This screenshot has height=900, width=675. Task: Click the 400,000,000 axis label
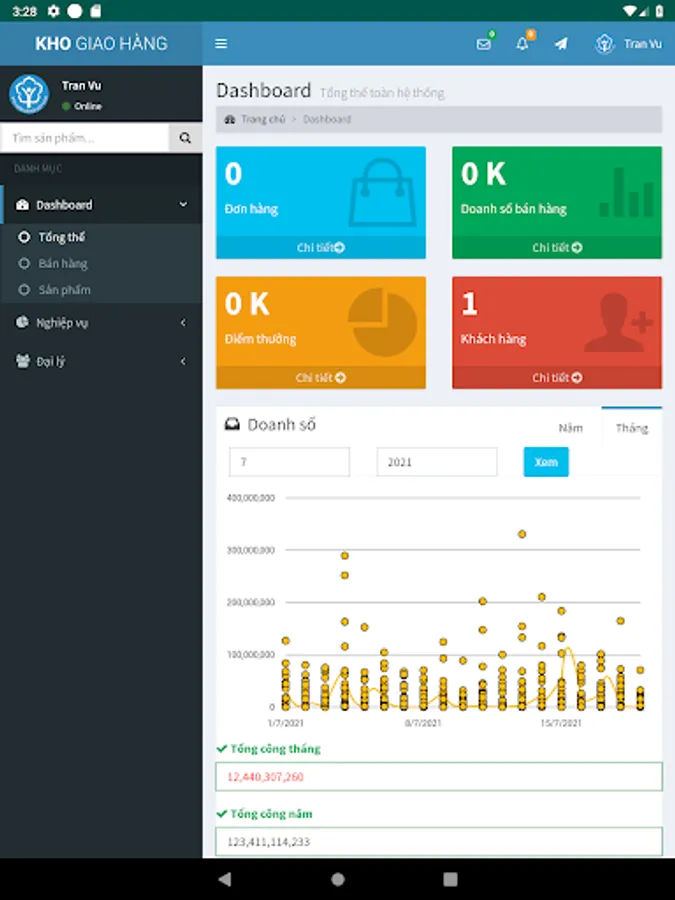(x=251, y=498)
